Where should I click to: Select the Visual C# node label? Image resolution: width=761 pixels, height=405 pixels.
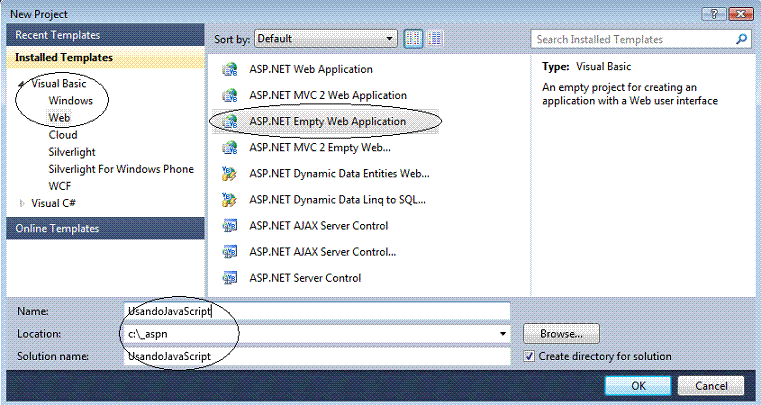53,203
